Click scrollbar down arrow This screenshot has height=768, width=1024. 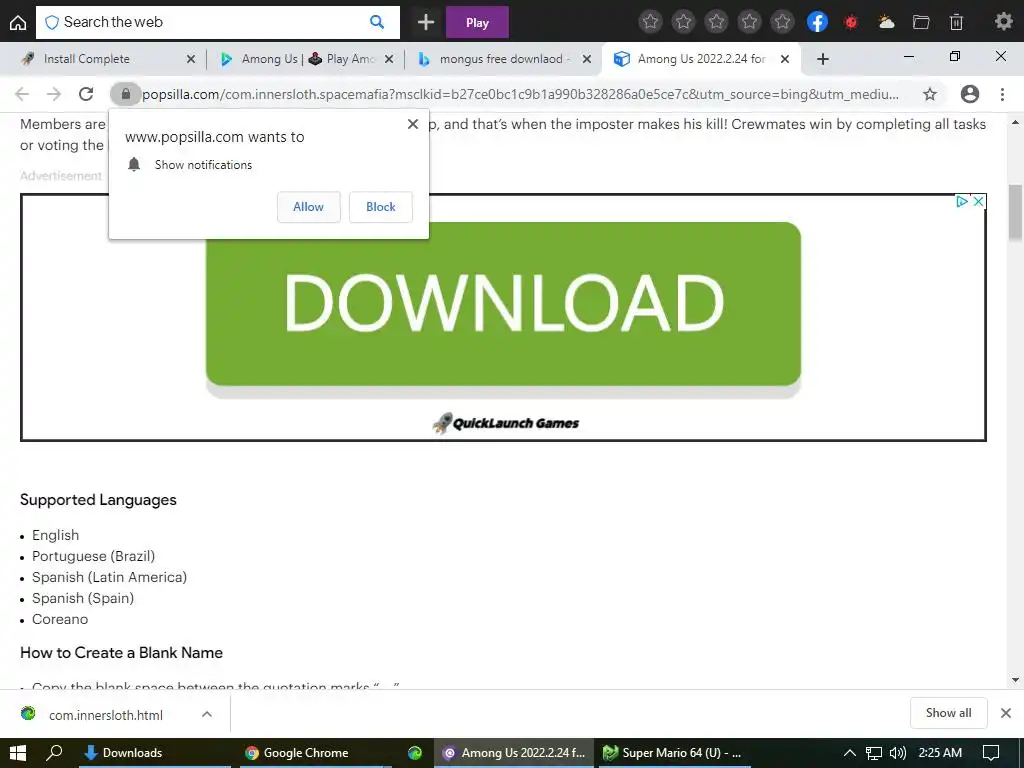(x=1016, y=680)
